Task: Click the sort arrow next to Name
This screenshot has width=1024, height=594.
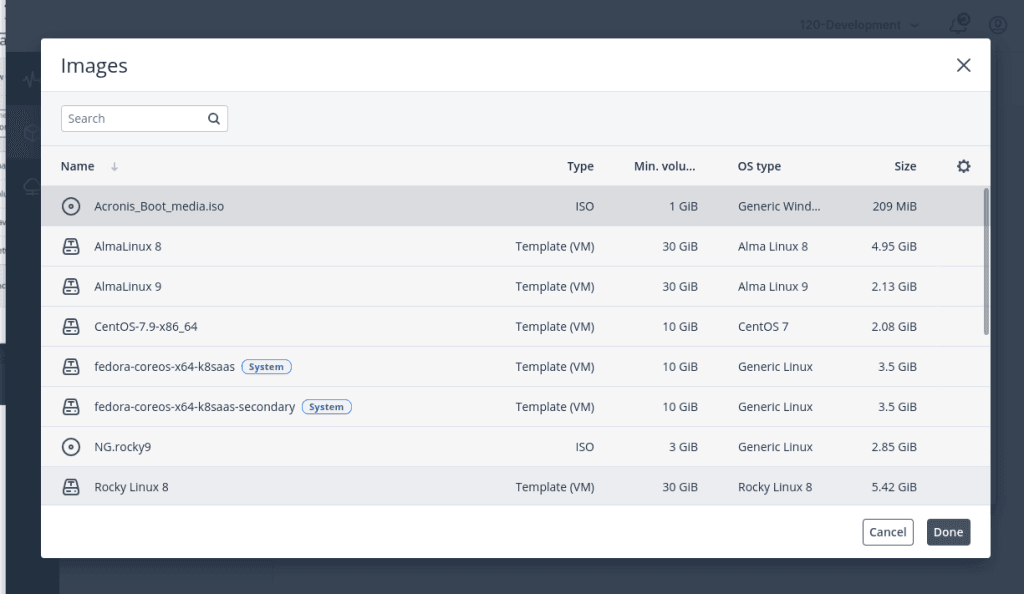Action: (114, 166)
